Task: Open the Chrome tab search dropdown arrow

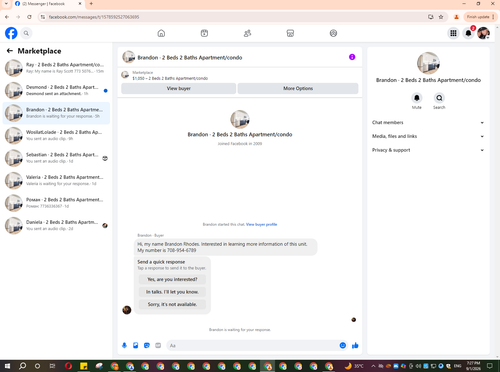Action: (x=6, y=4)
